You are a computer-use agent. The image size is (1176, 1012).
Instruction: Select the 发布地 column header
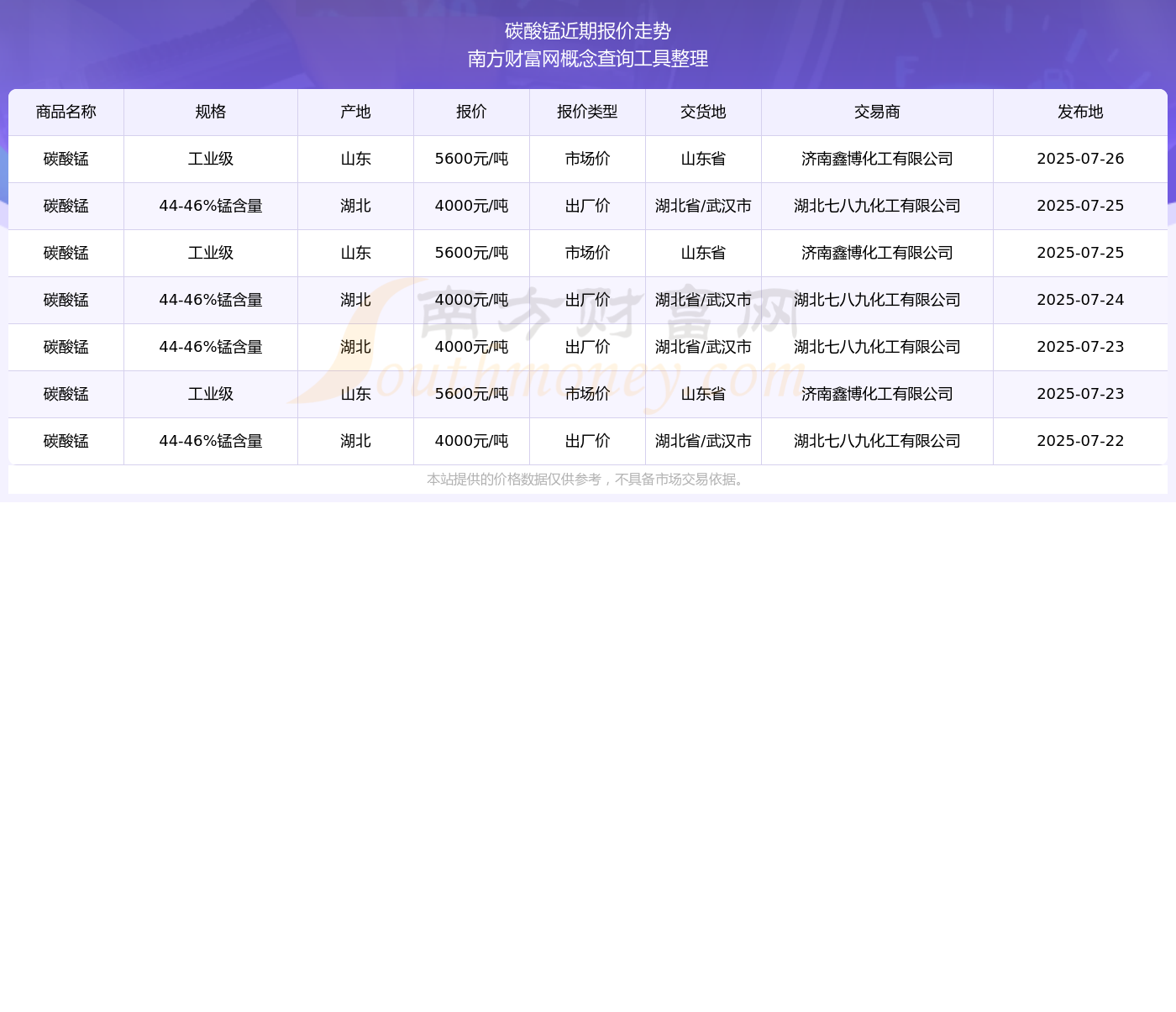1081,112
